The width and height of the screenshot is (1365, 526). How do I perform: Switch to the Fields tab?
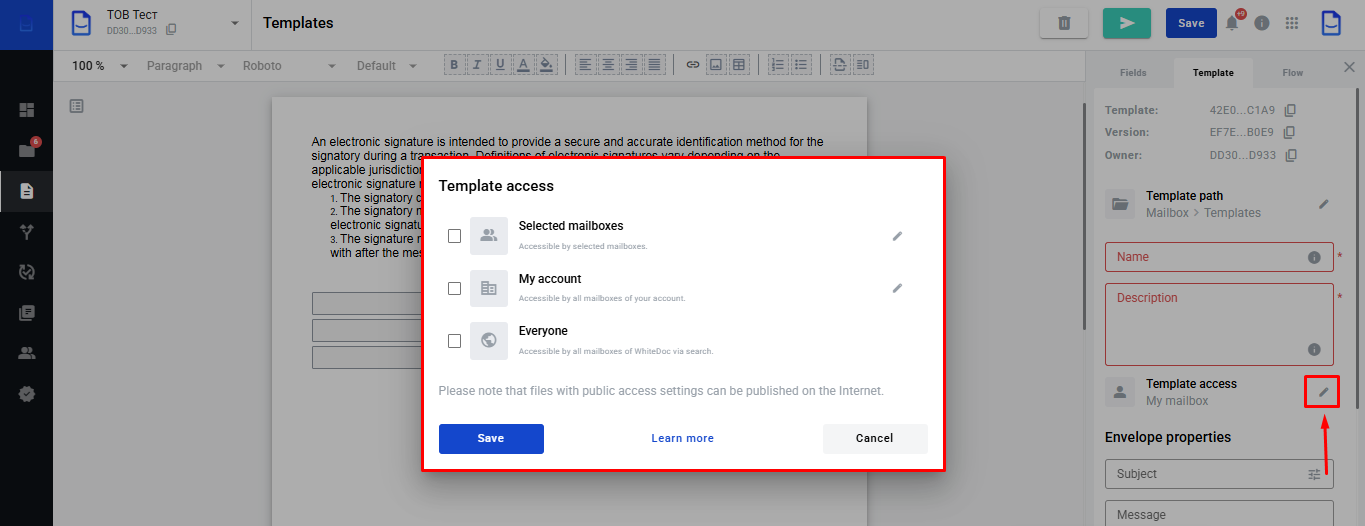1133,73
